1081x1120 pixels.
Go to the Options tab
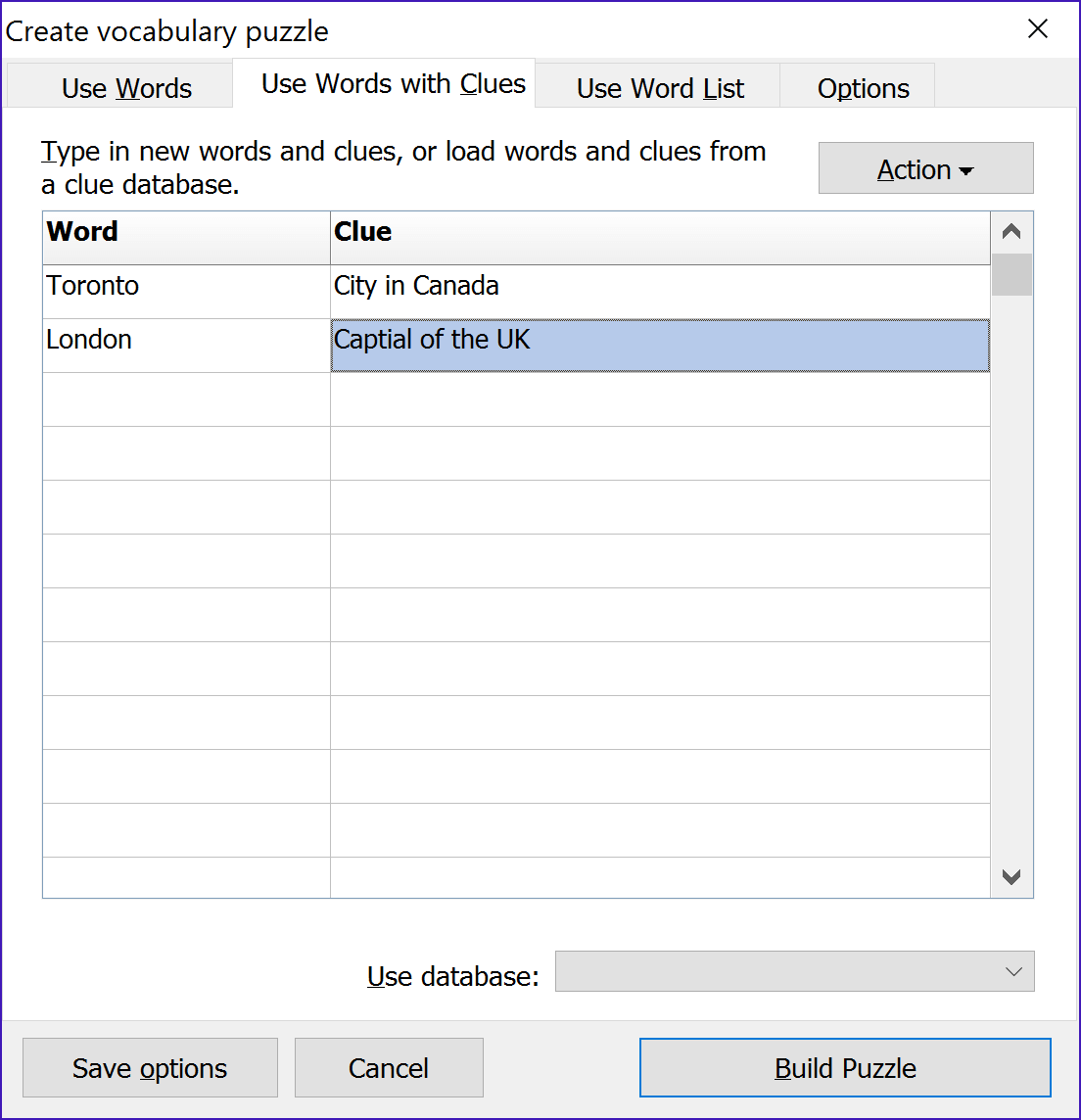863,88
